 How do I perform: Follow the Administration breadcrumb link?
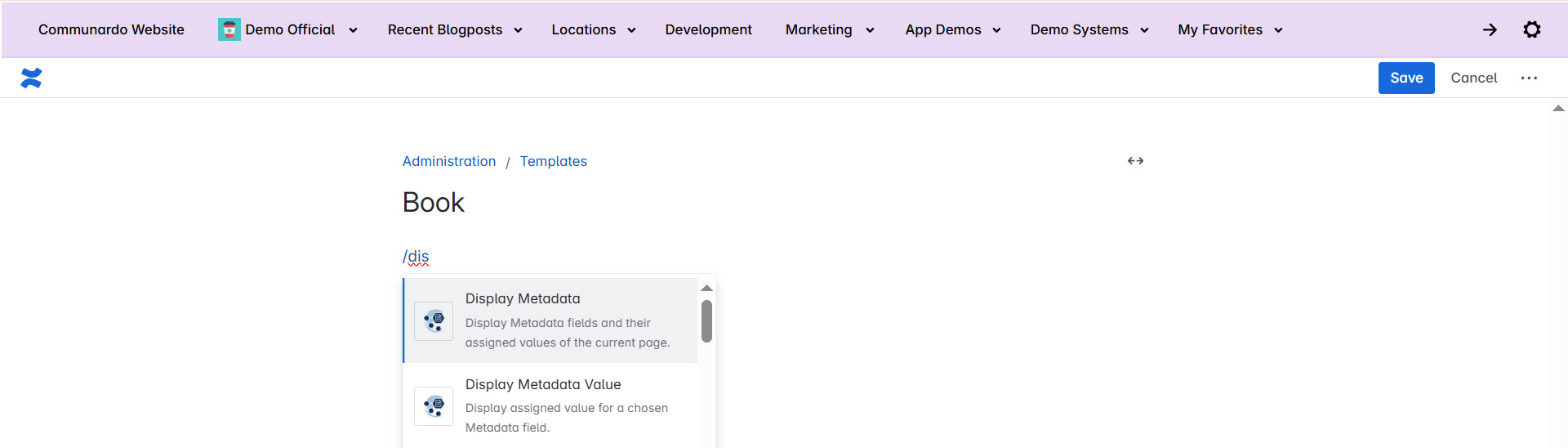[x=448, y=162]
